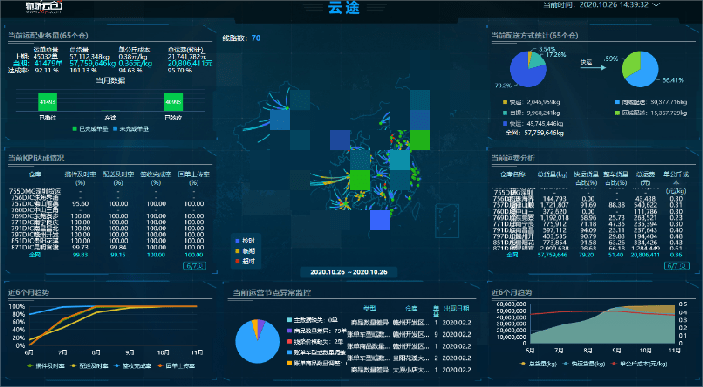703x387 pixels.
Task: Click 11月 axis label in right trend chart
Action: pyautogui.click(x=675, y=350)
